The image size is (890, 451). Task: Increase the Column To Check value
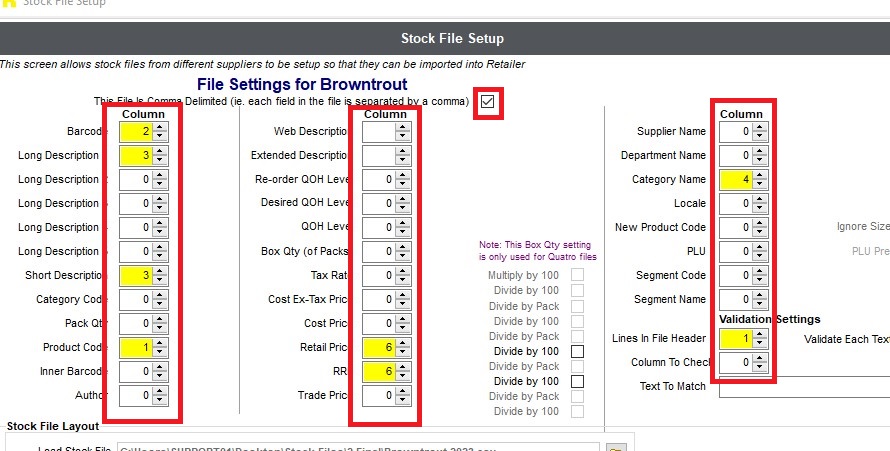click(x=761, y=358)
